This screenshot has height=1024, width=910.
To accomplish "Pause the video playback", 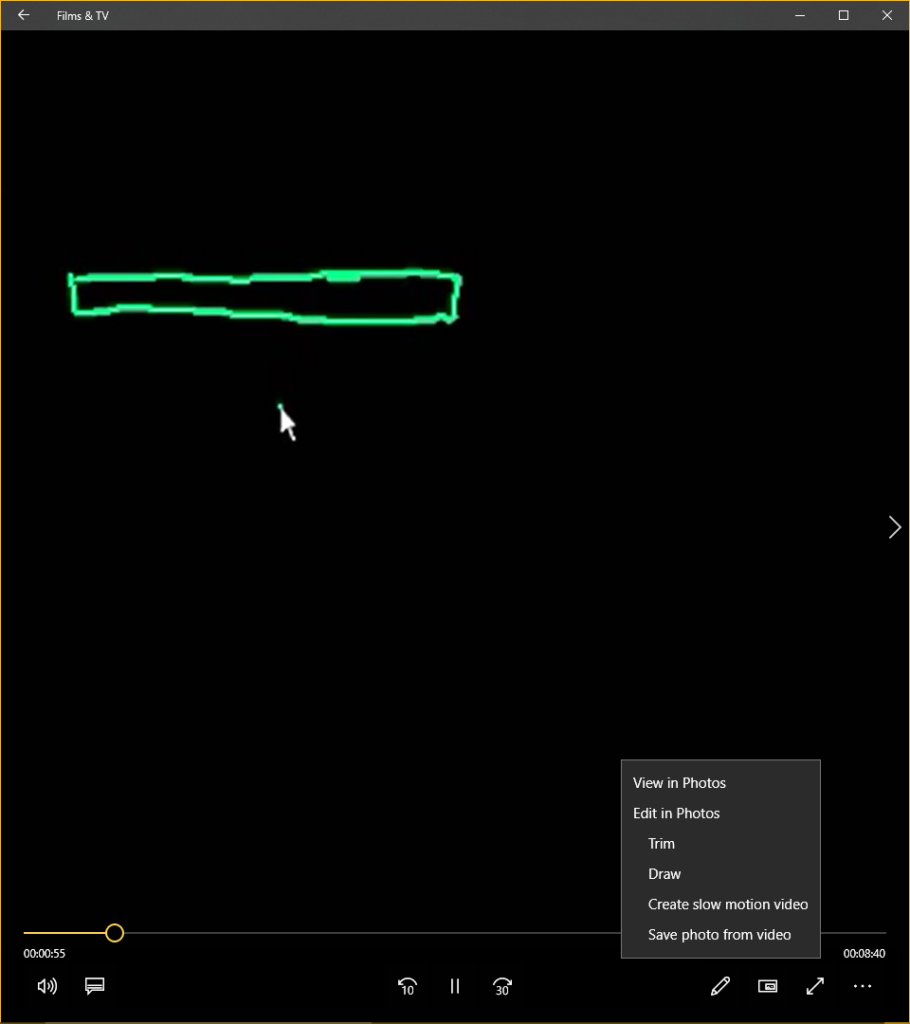I will point(455,986).
